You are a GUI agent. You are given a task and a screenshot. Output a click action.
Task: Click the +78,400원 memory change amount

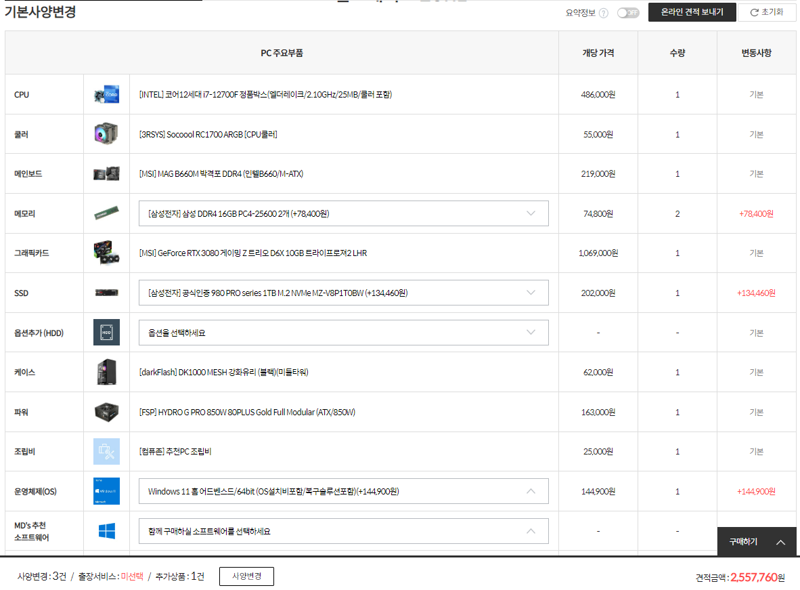[756, 213]
